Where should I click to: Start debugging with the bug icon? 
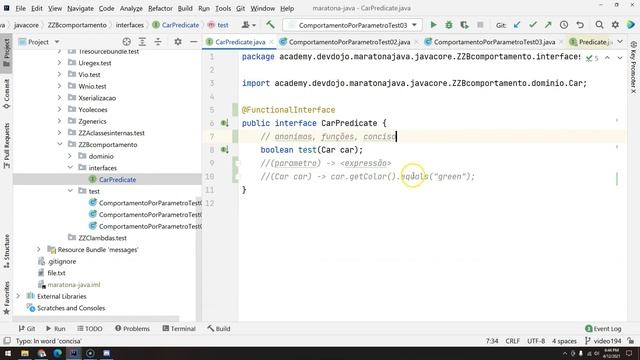[x=449, y=25]
